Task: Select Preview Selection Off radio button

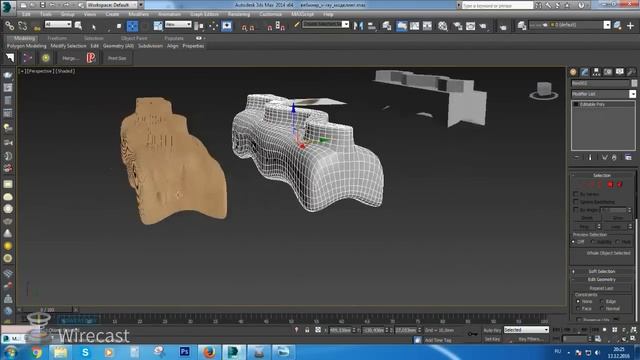Action: point(573,242)
